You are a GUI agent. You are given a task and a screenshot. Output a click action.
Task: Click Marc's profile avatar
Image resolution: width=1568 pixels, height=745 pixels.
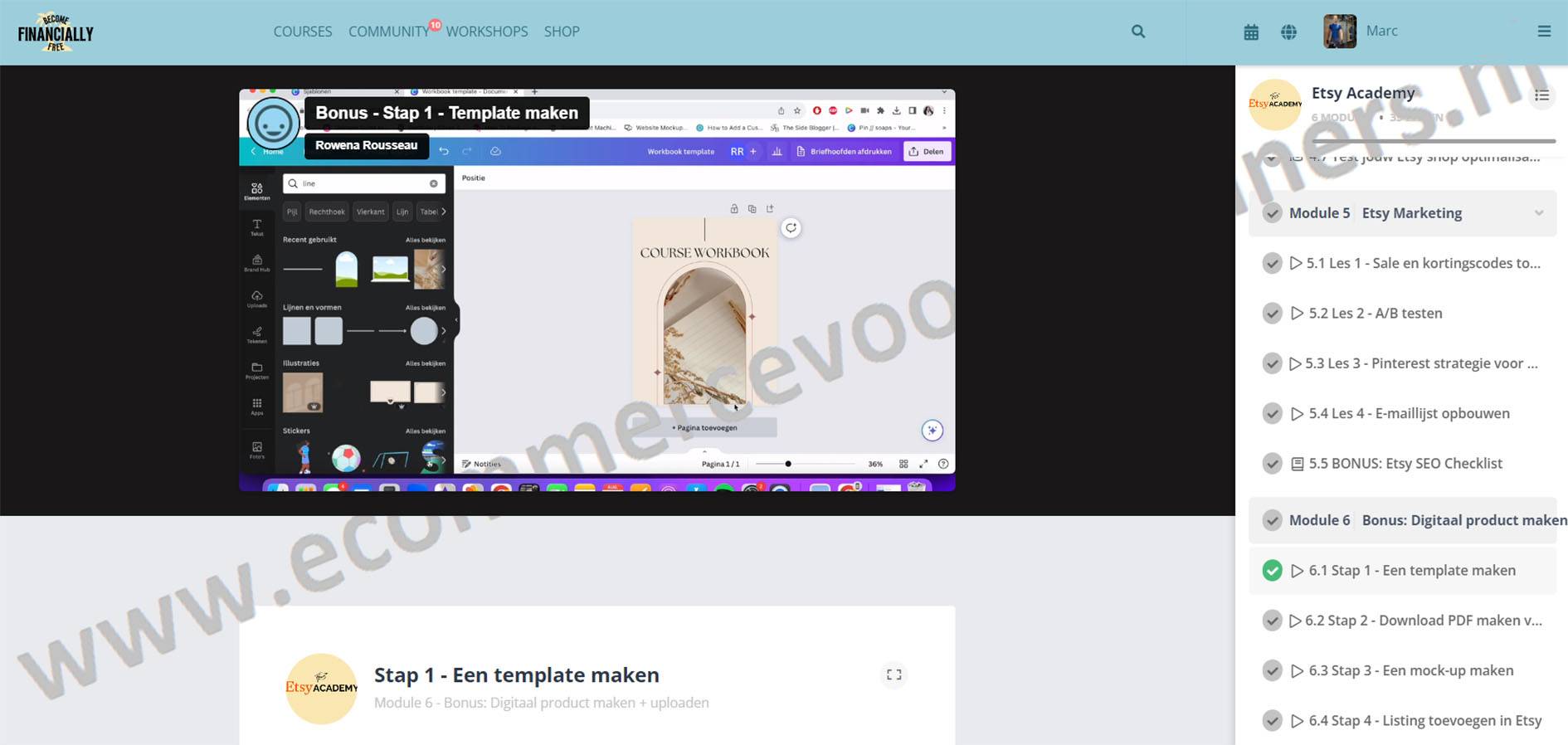tap(1339, 32)
